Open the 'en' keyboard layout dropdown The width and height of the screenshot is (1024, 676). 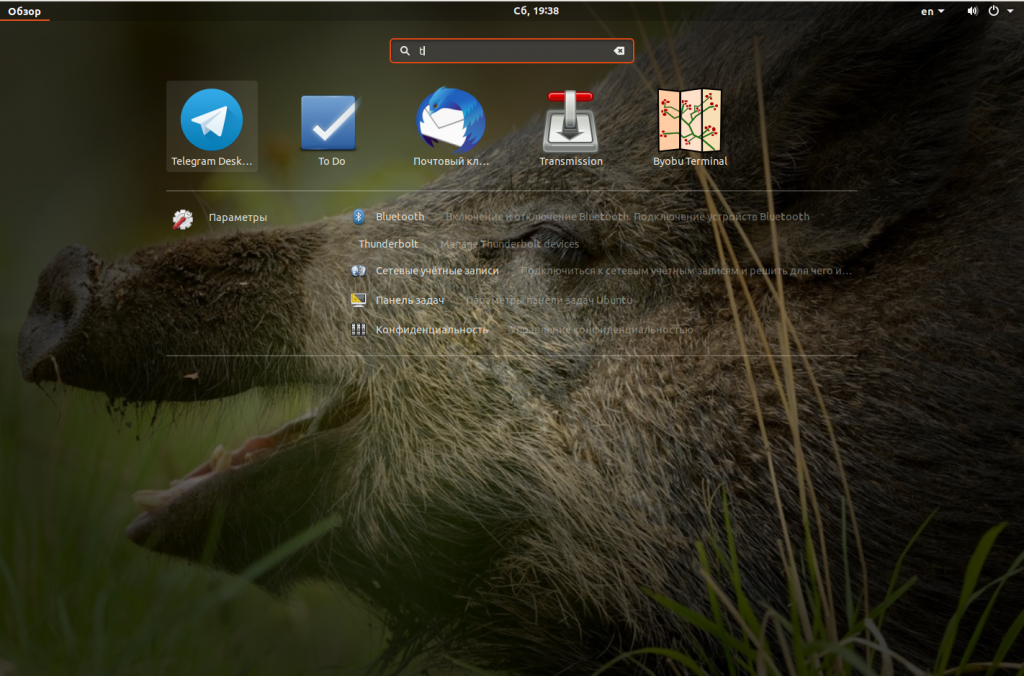click(x=932, y=11)
